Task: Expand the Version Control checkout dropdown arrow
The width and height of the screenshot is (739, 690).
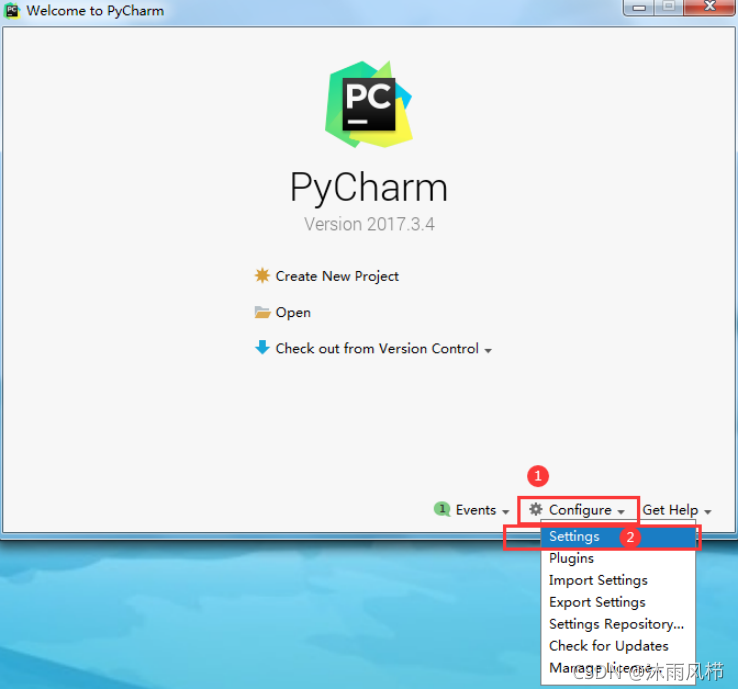Action: pyautogui.click(x=488, y=351)
